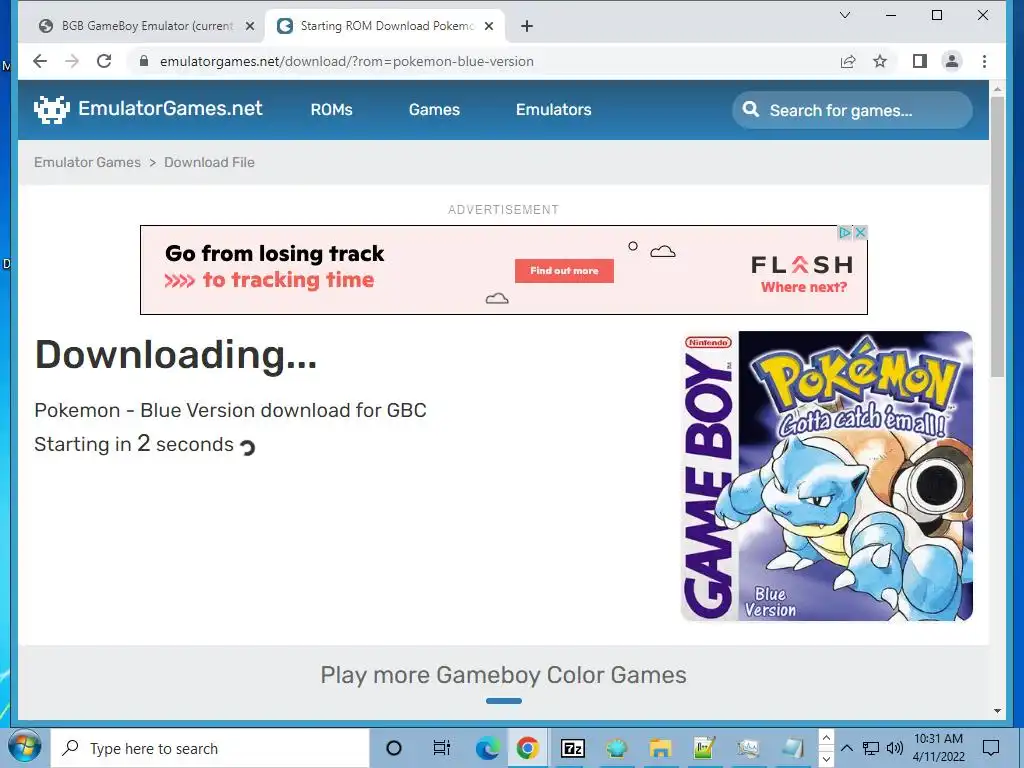This screenshot has height=768, width=1024.
Task: Bookmark this page with star icon
Action: (880, 61)
